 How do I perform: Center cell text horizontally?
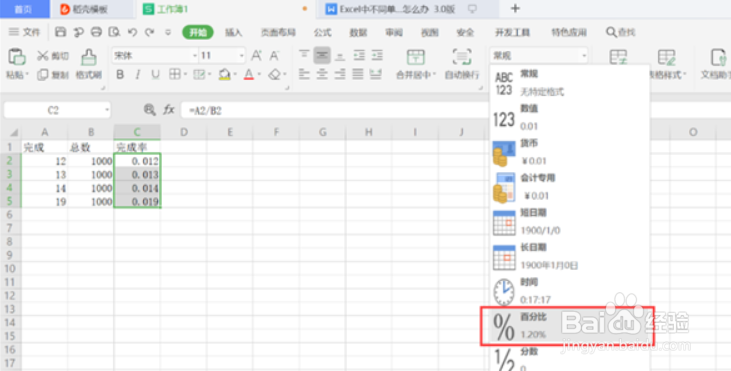click(322, 74)
